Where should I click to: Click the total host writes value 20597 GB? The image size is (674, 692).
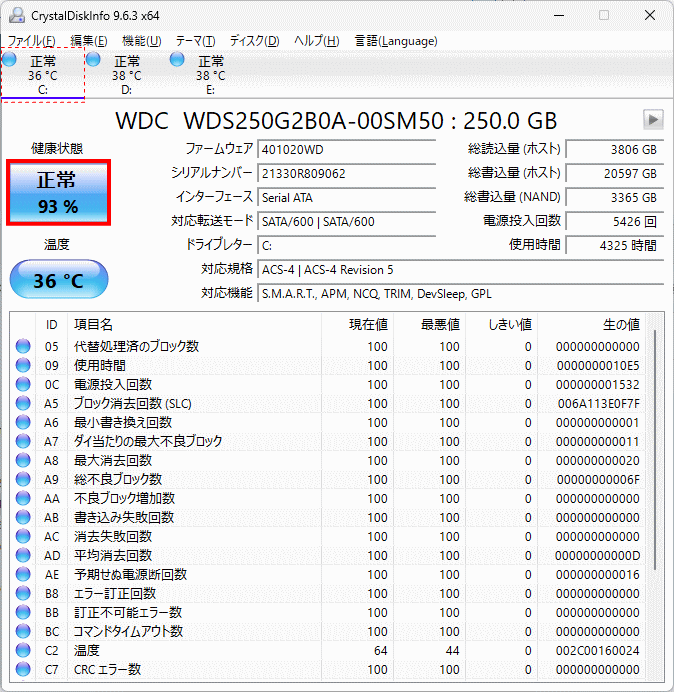pyautogui.click(x=614, y=173)
